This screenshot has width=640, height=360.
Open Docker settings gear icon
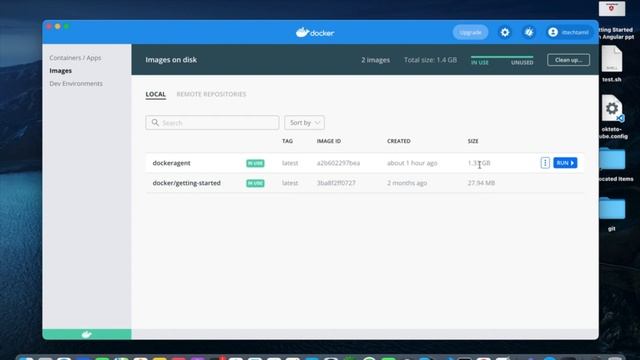click(505, 32)
